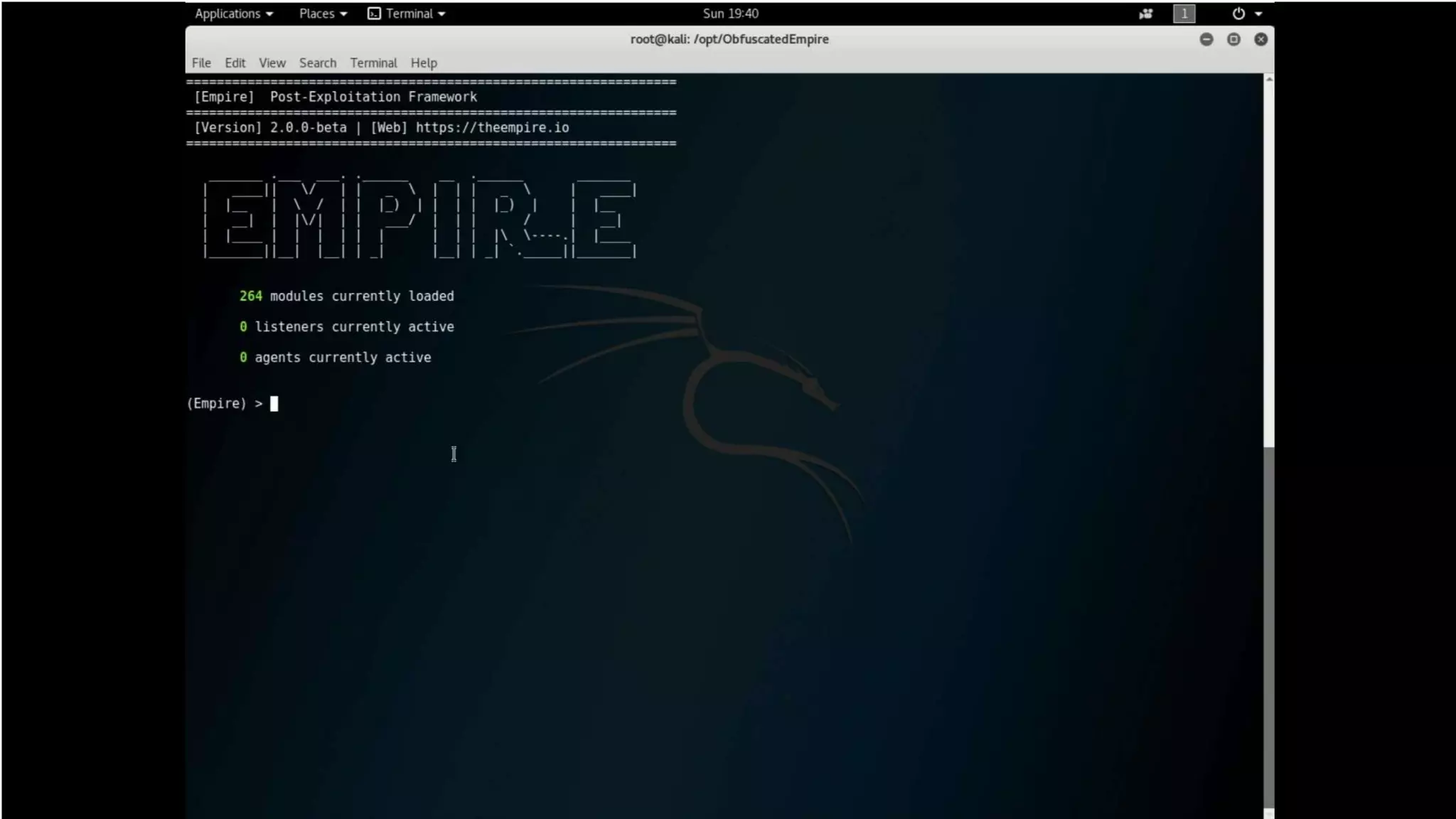
Task: Open the power system menu icon
Action: (x=1238, y=14)
